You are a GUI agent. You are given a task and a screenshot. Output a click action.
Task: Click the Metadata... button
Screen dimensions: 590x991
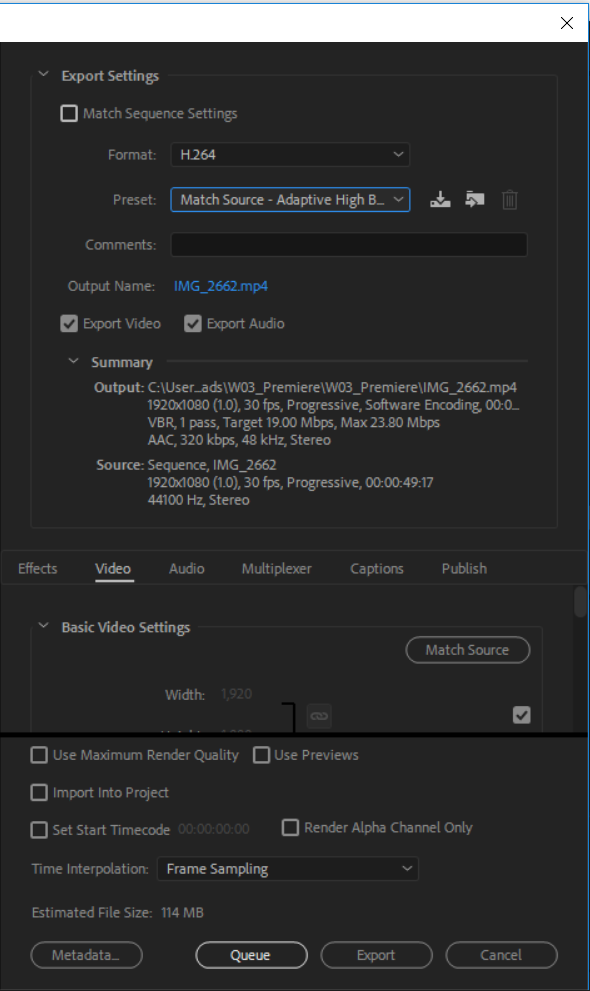pyautogui.click(x=87, y=955)
